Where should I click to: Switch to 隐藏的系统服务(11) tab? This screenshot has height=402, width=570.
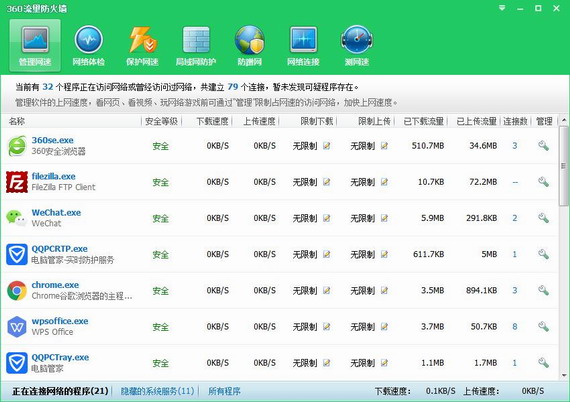[157, 391]
